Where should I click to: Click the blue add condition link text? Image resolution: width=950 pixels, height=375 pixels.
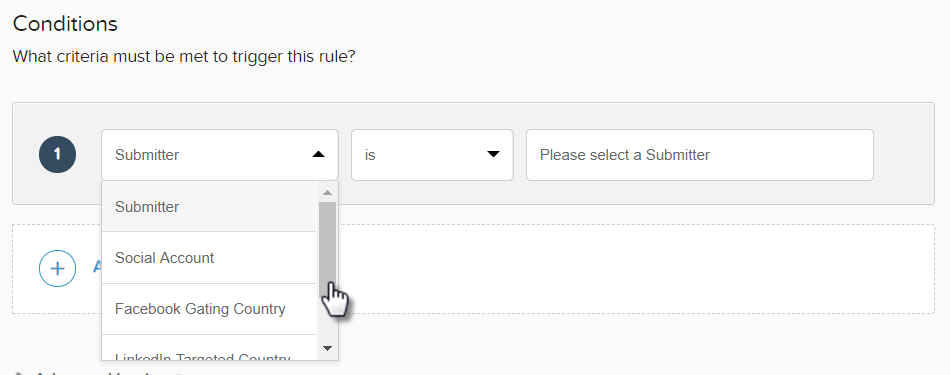tap(97, 267)
